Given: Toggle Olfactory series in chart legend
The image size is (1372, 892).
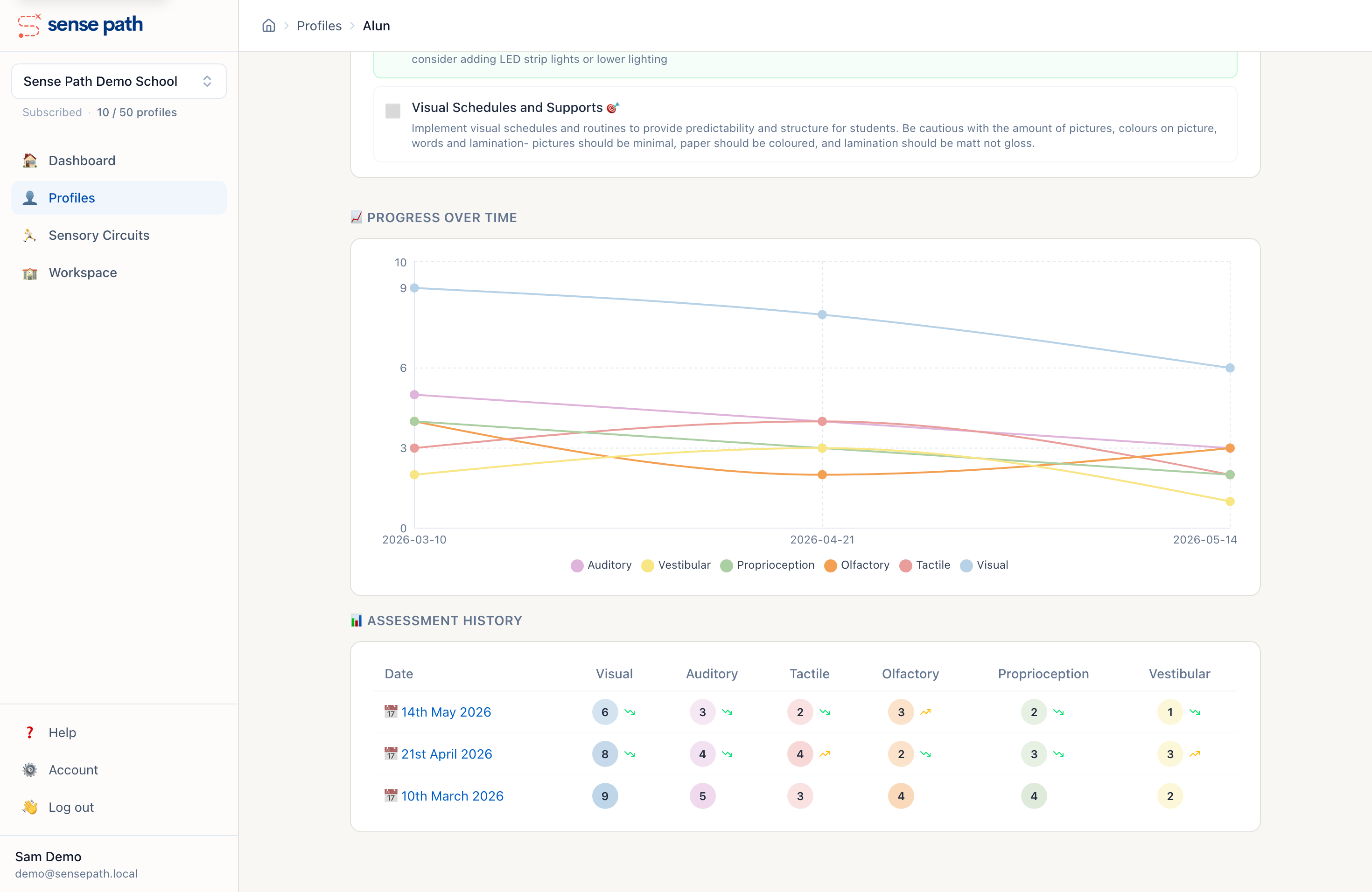Looking at the screenshot, I should click(x=857, y=565).
